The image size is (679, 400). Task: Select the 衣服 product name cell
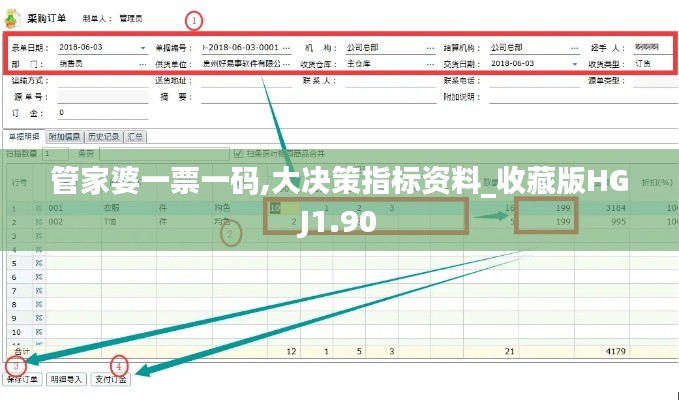(x=129, y=208)
